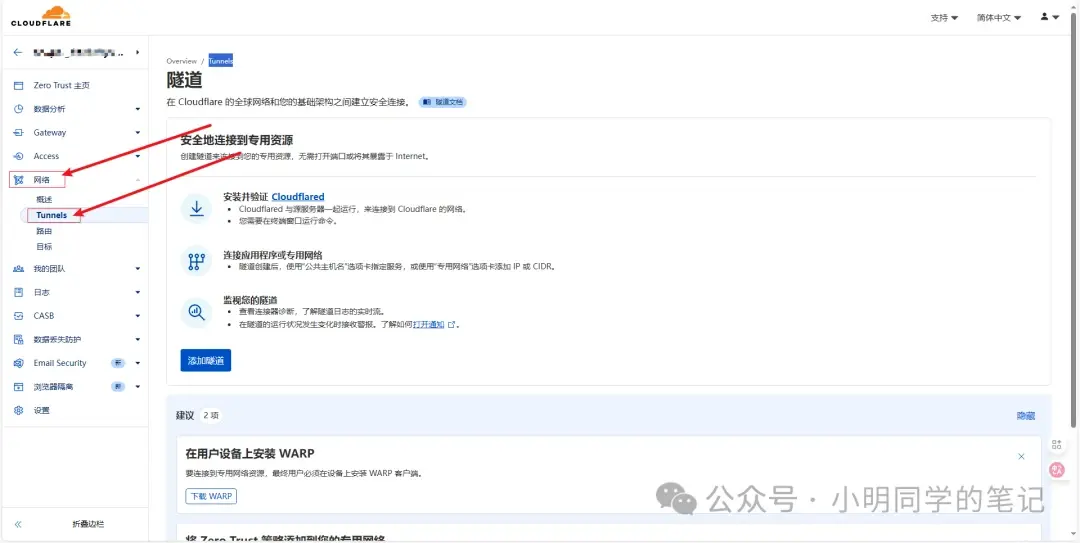Click the 折叠边栏 label
This screenshot has height=543, width=1080.
pos(87,524)
